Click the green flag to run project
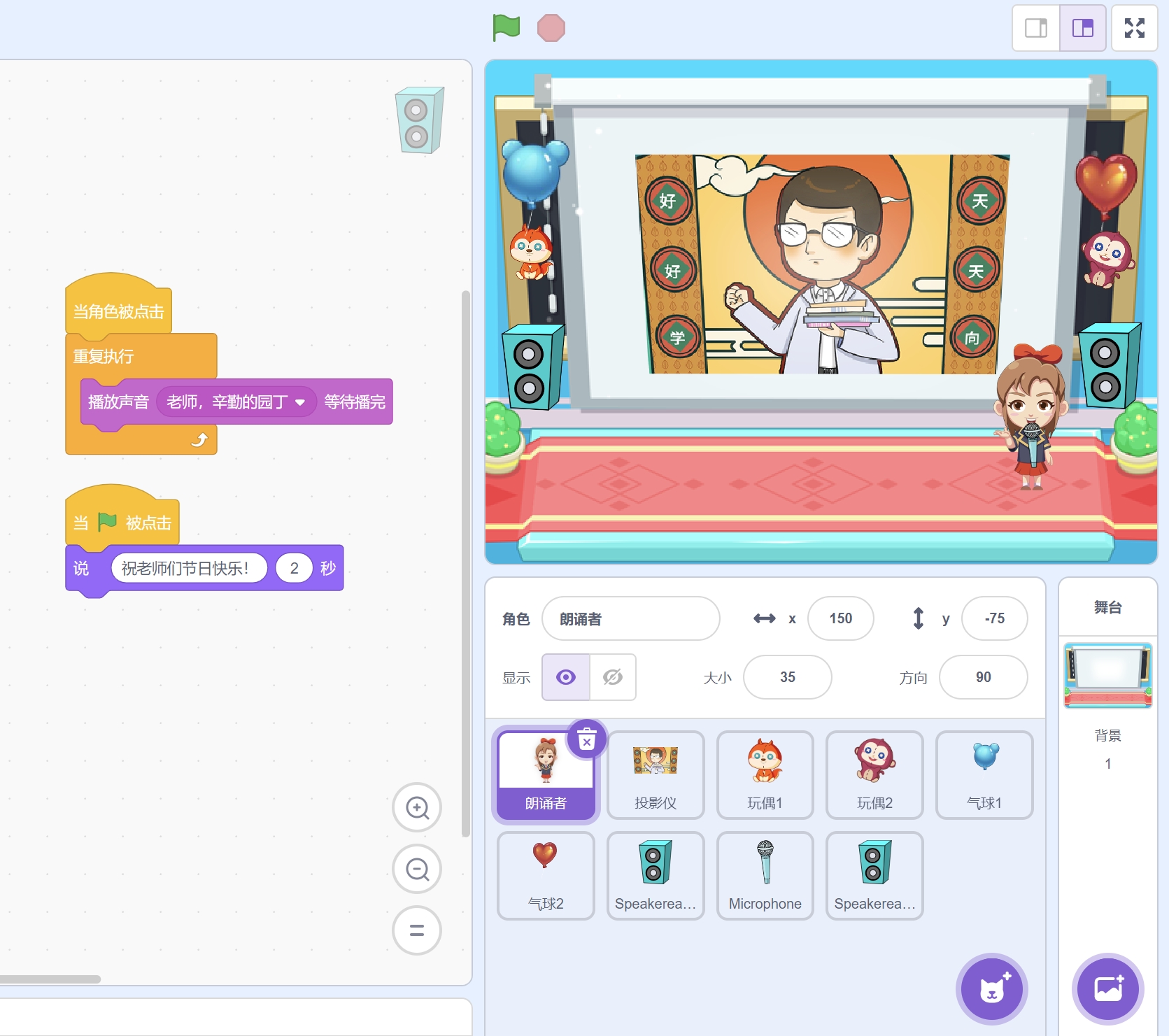 (506, 28)
